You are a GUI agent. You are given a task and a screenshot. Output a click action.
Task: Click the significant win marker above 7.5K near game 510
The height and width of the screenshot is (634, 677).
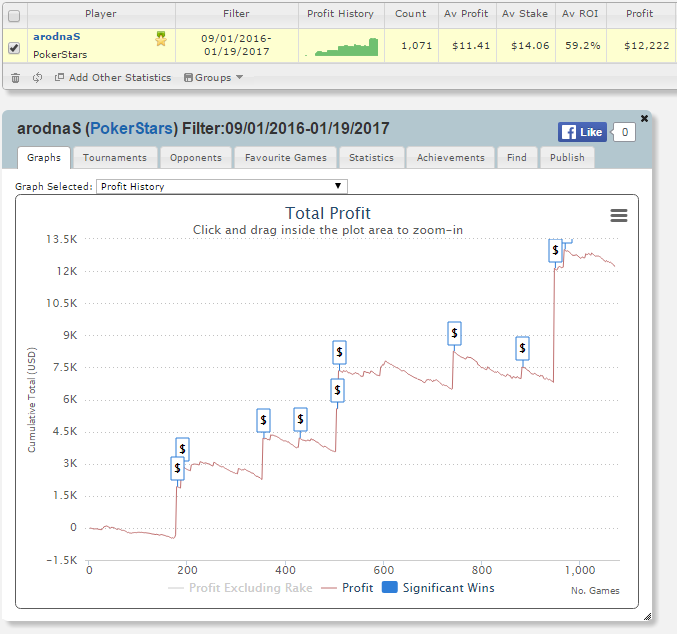pyautogui.click(x=339, y=352)
